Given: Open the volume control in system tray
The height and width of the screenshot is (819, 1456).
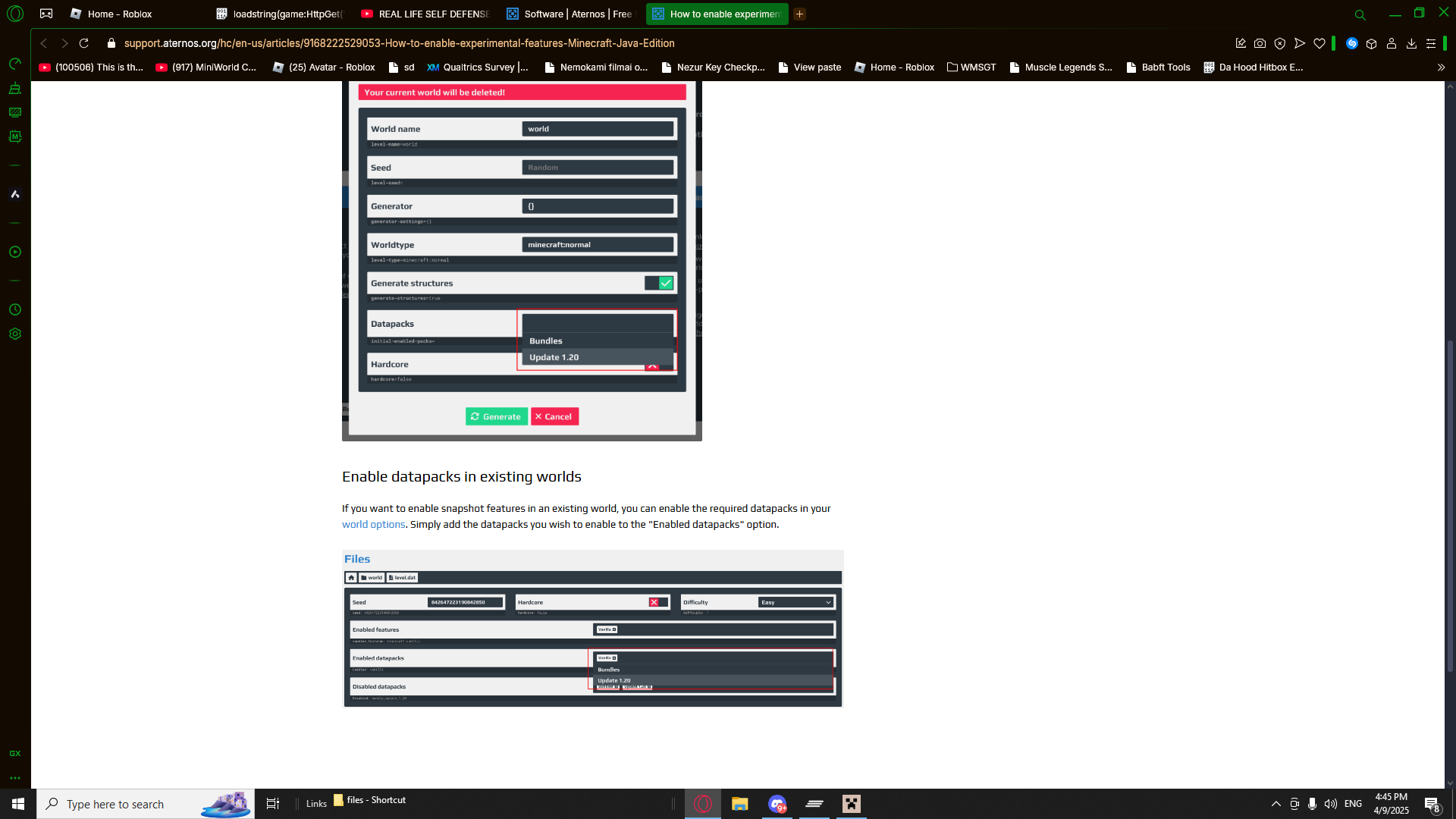Looking at the screenshot, I should (x=1331, y=804).
